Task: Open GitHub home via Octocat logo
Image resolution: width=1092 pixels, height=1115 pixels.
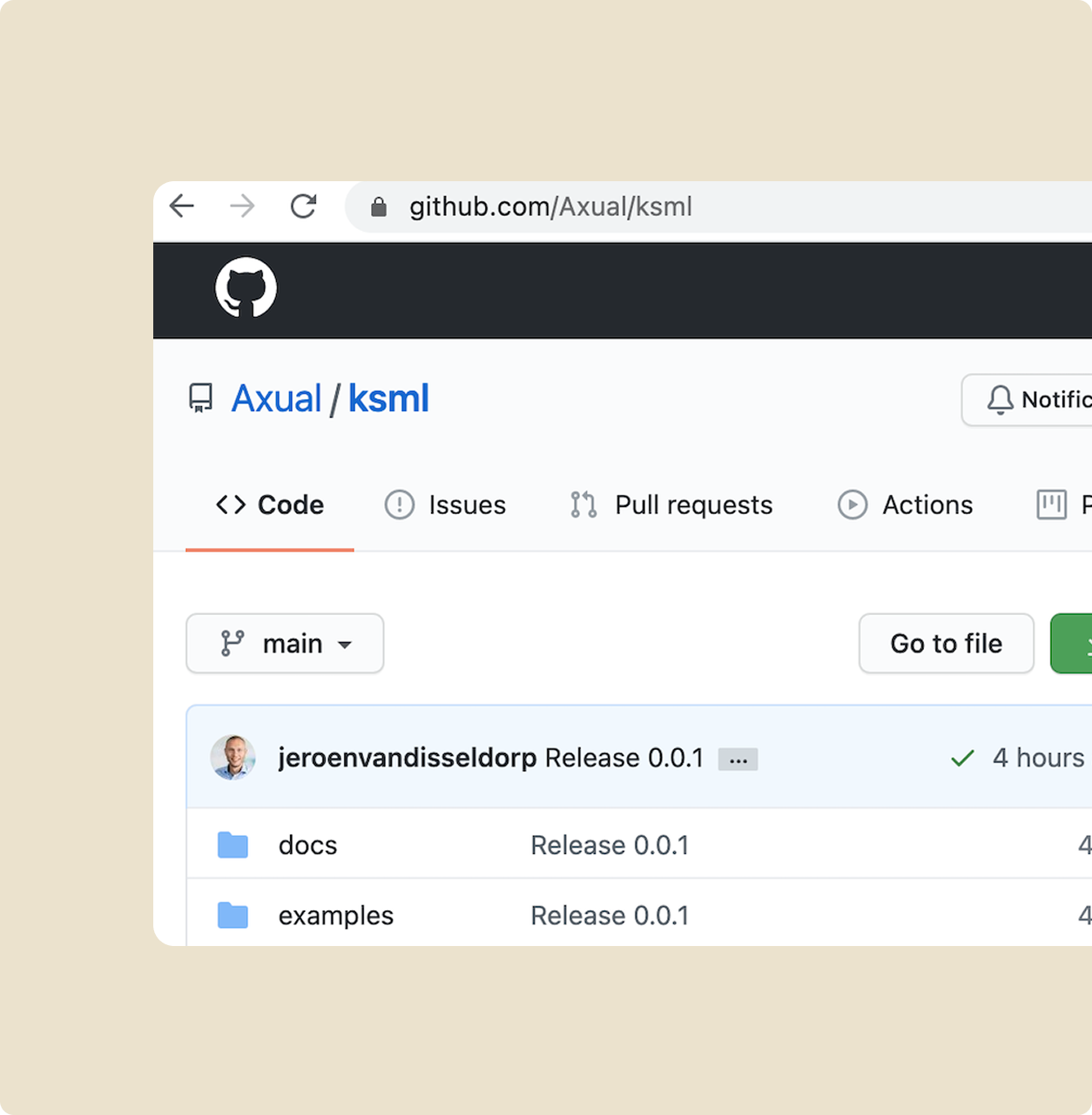Action: tap(246, 287)
